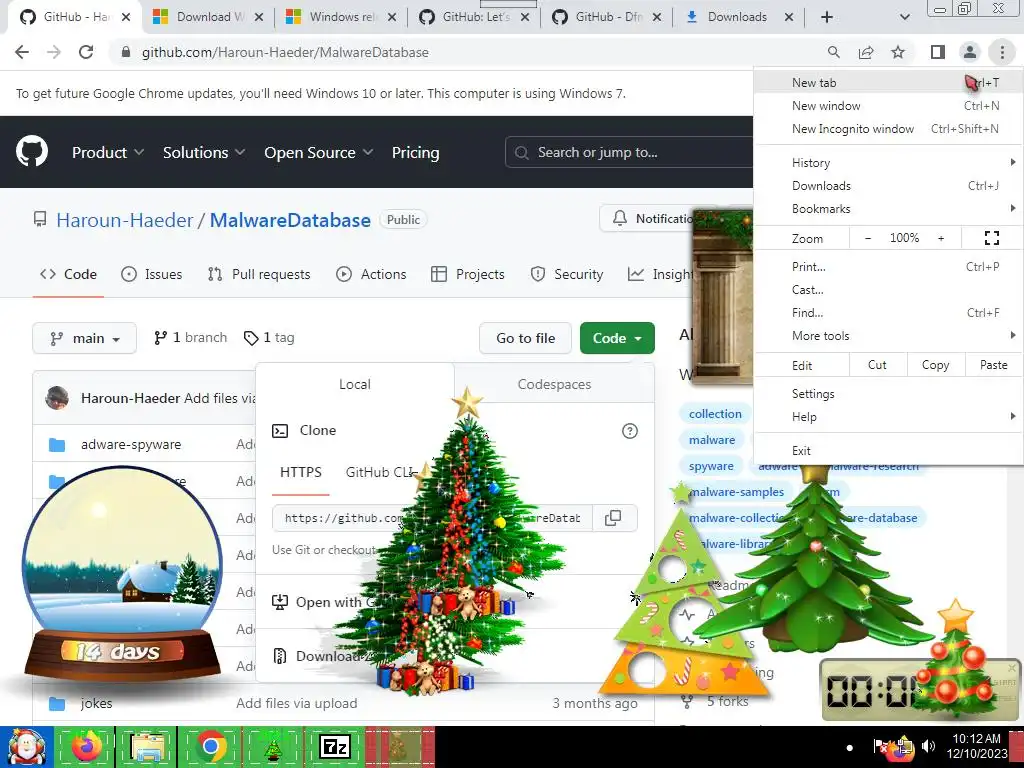Choose Print... from Chrome menu
This screenshot has height=768, width=1024.
[888, 266]
